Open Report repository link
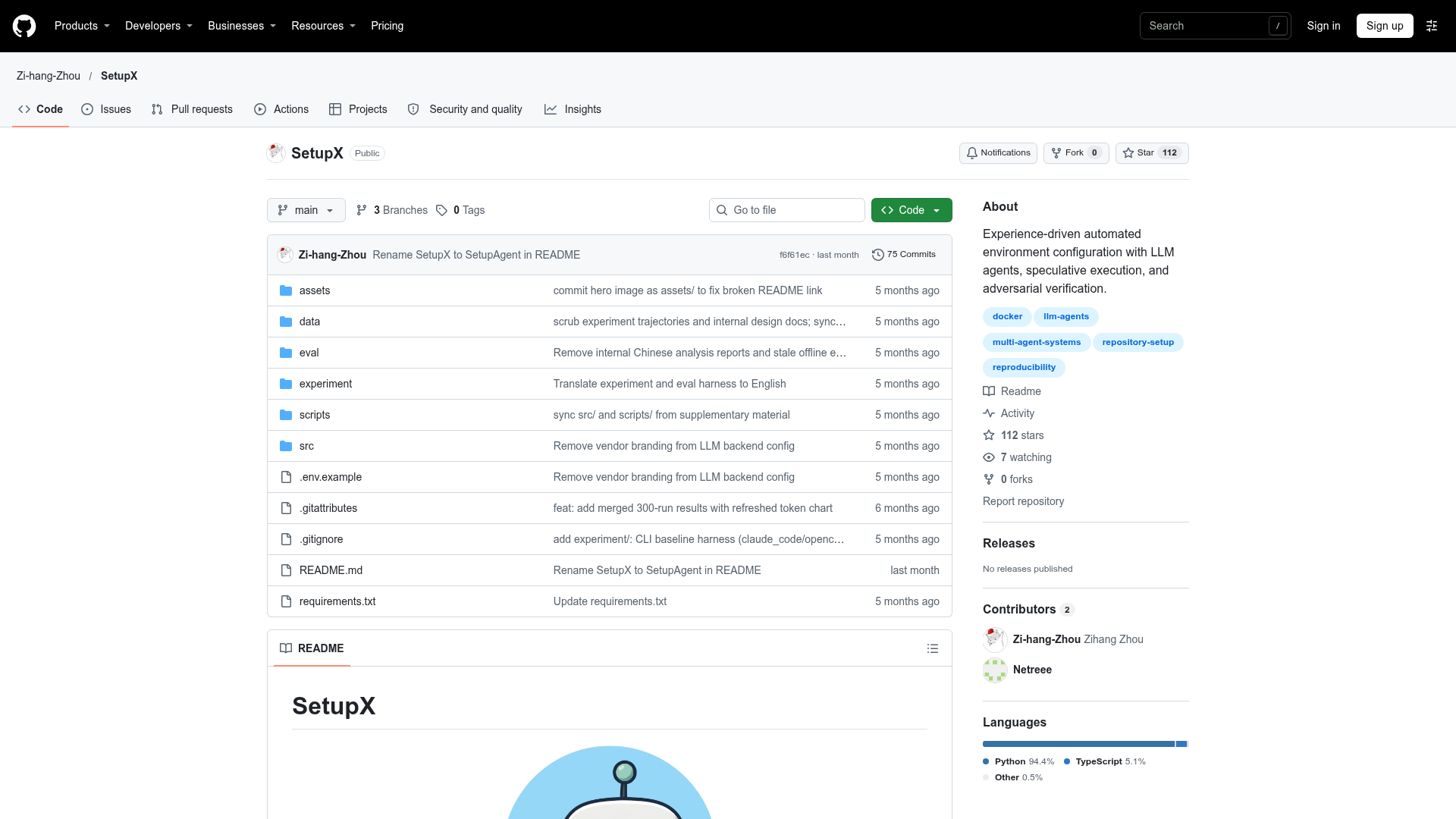 click(x=1023, y=501)
